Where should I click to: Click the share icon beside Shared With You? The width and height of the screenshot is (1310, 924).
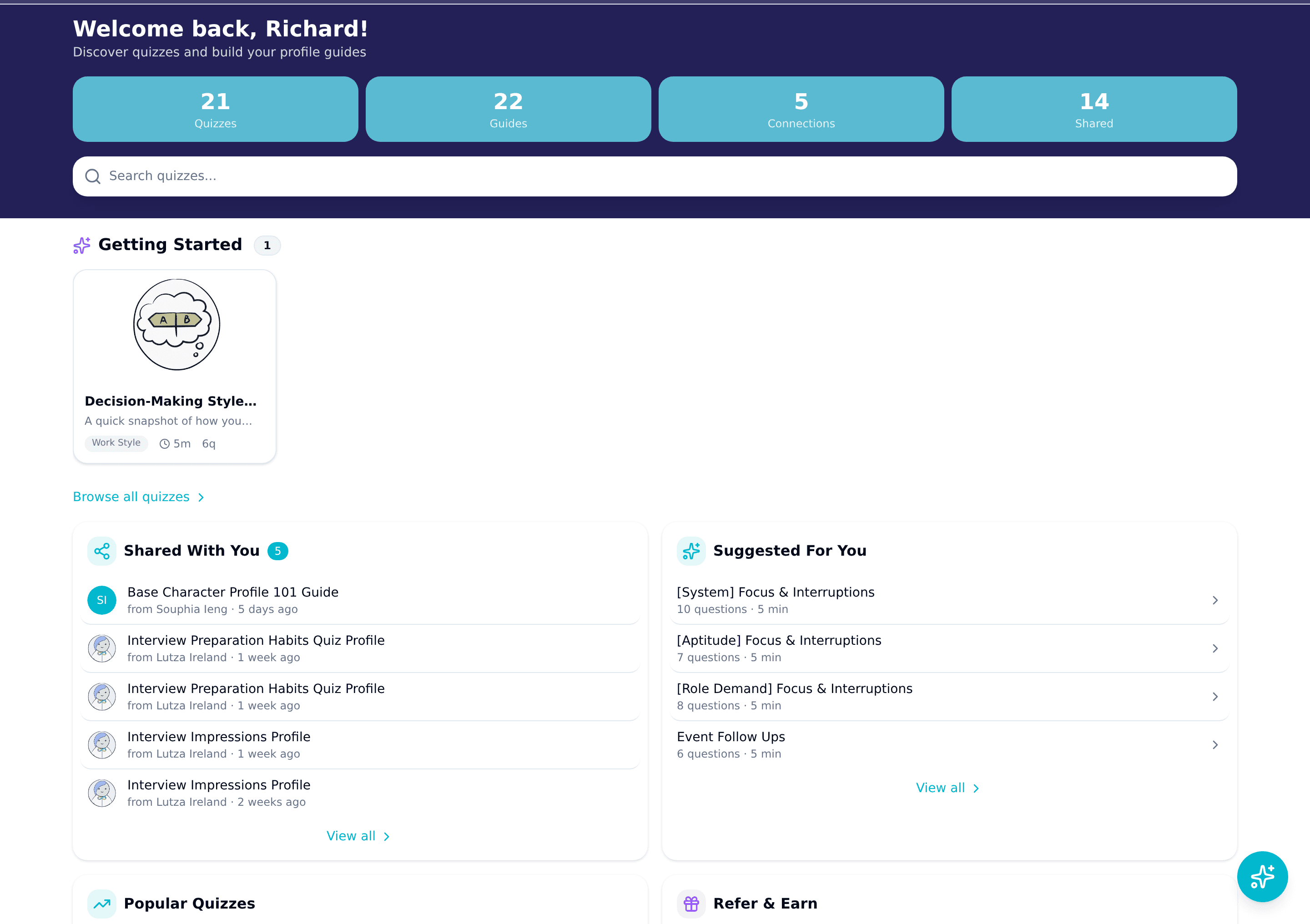click(101, 550)
